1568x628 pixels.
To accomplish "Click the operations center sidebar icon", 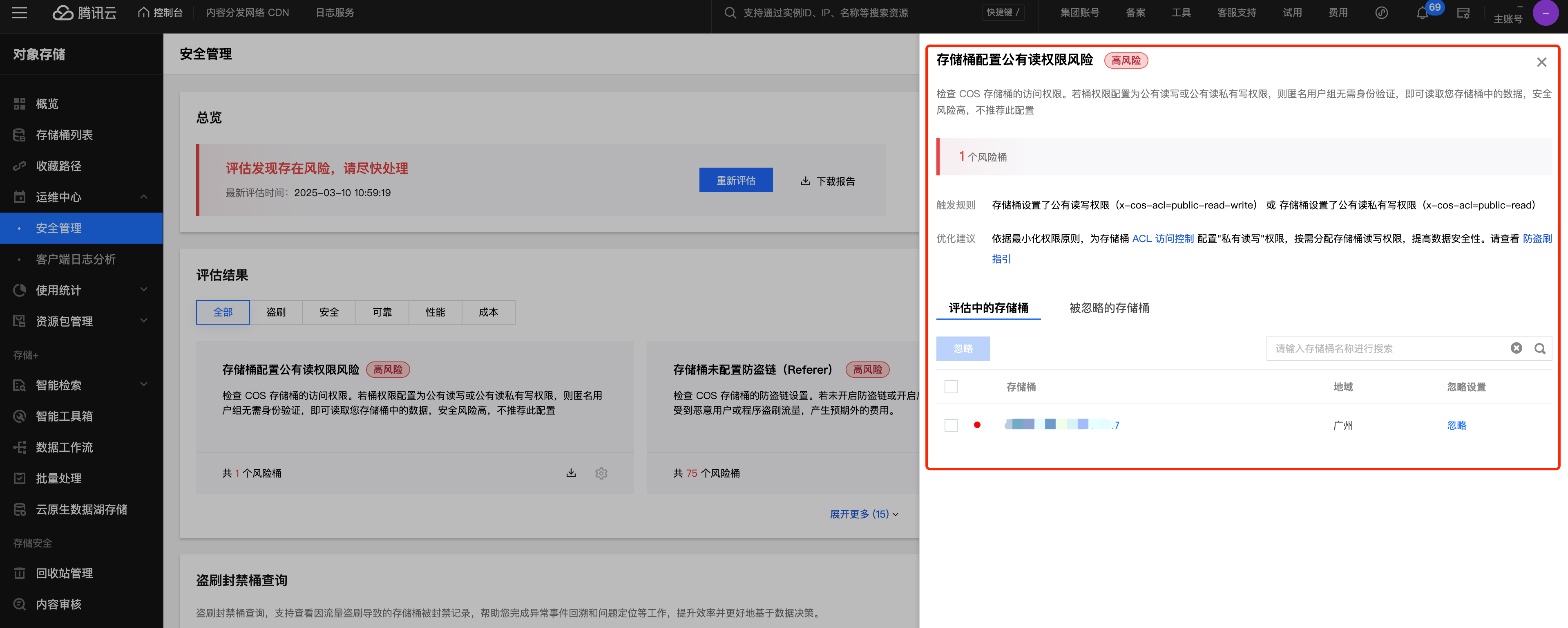I will point(20,197).
